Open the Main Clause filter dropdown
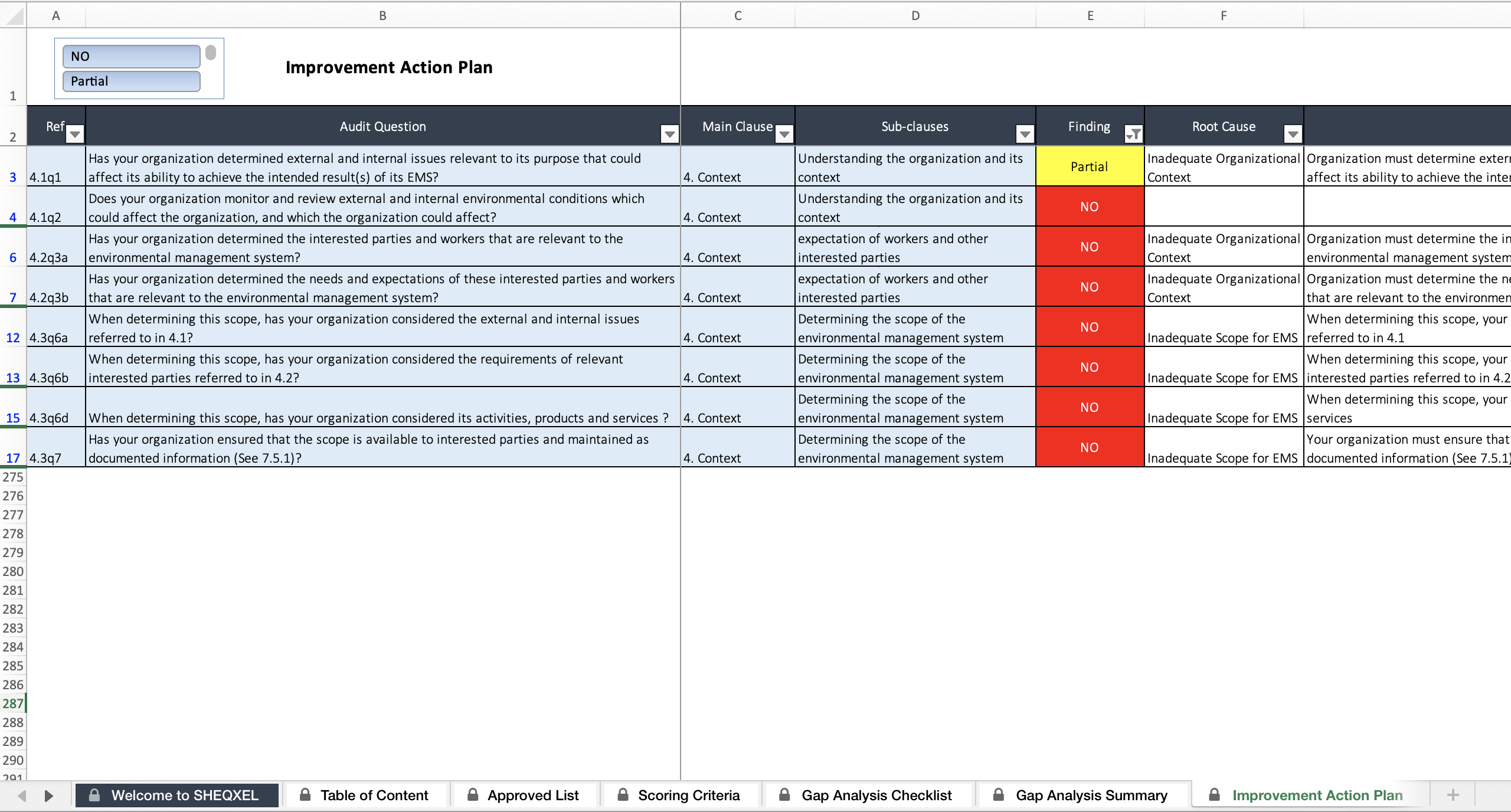The width and height of the screenshot is (1511, 812). (784, 135)
